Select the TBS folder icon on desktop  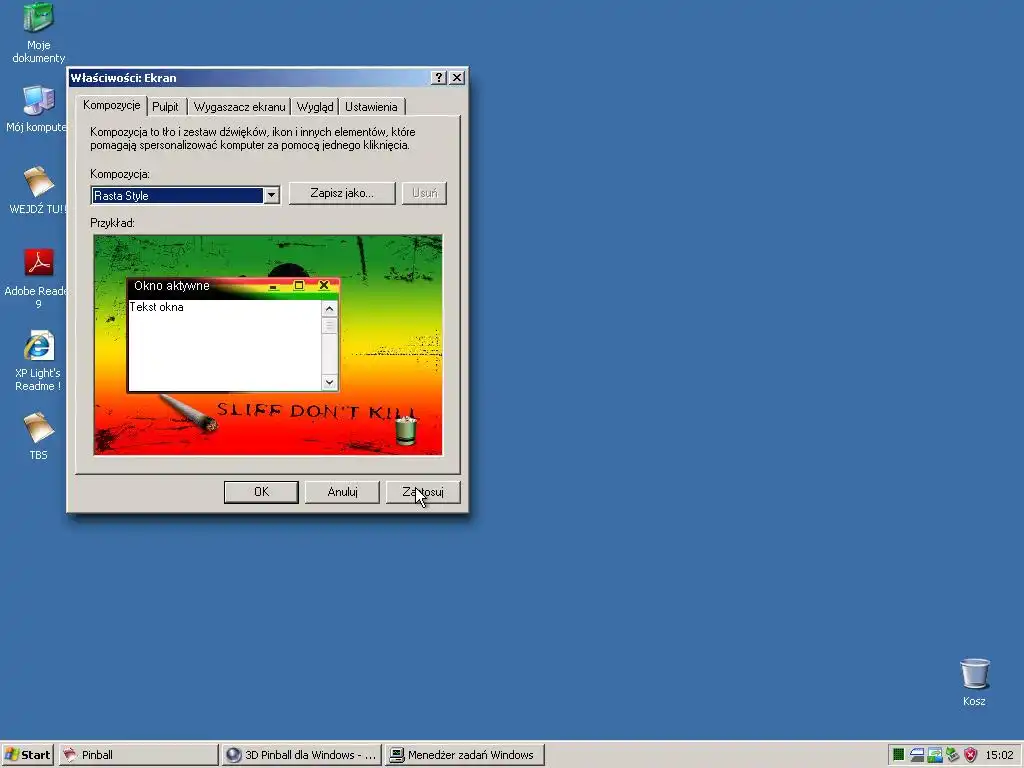pos(38,436)
